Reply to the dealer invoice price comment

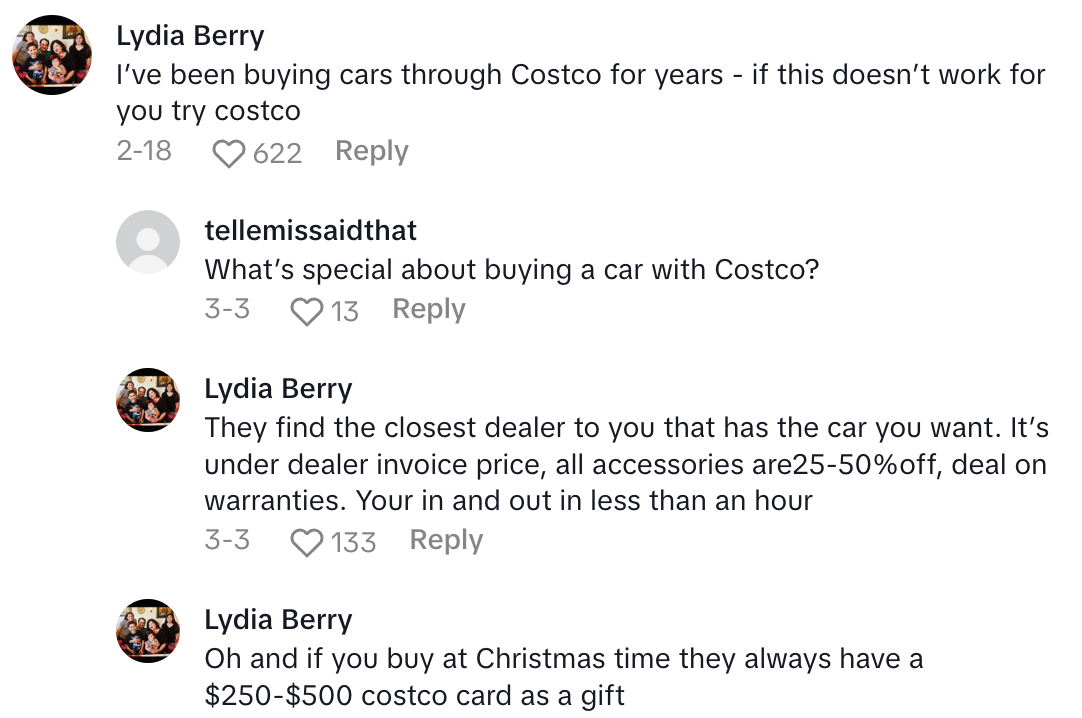coord(446,541)
